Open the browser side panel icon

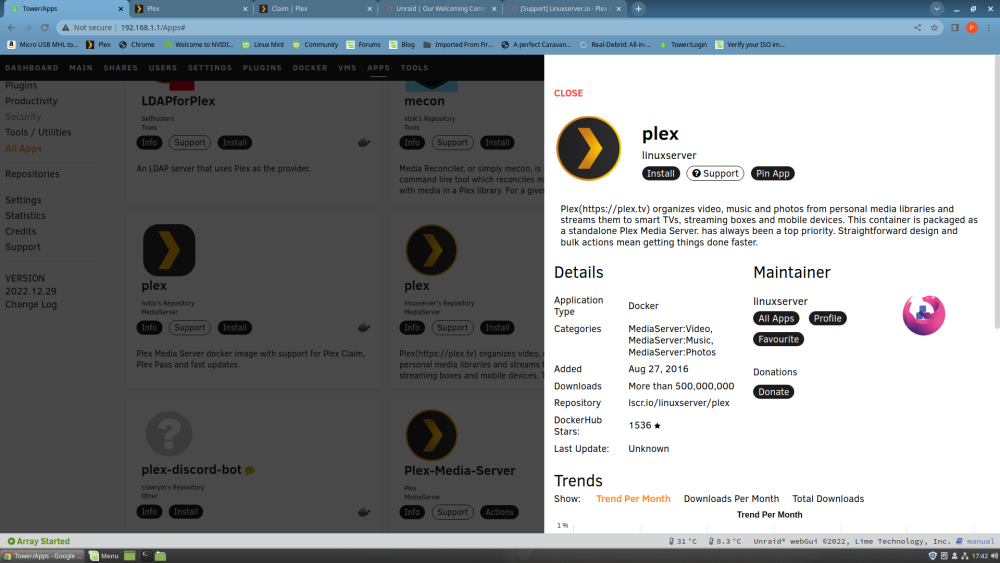(955, 27)
